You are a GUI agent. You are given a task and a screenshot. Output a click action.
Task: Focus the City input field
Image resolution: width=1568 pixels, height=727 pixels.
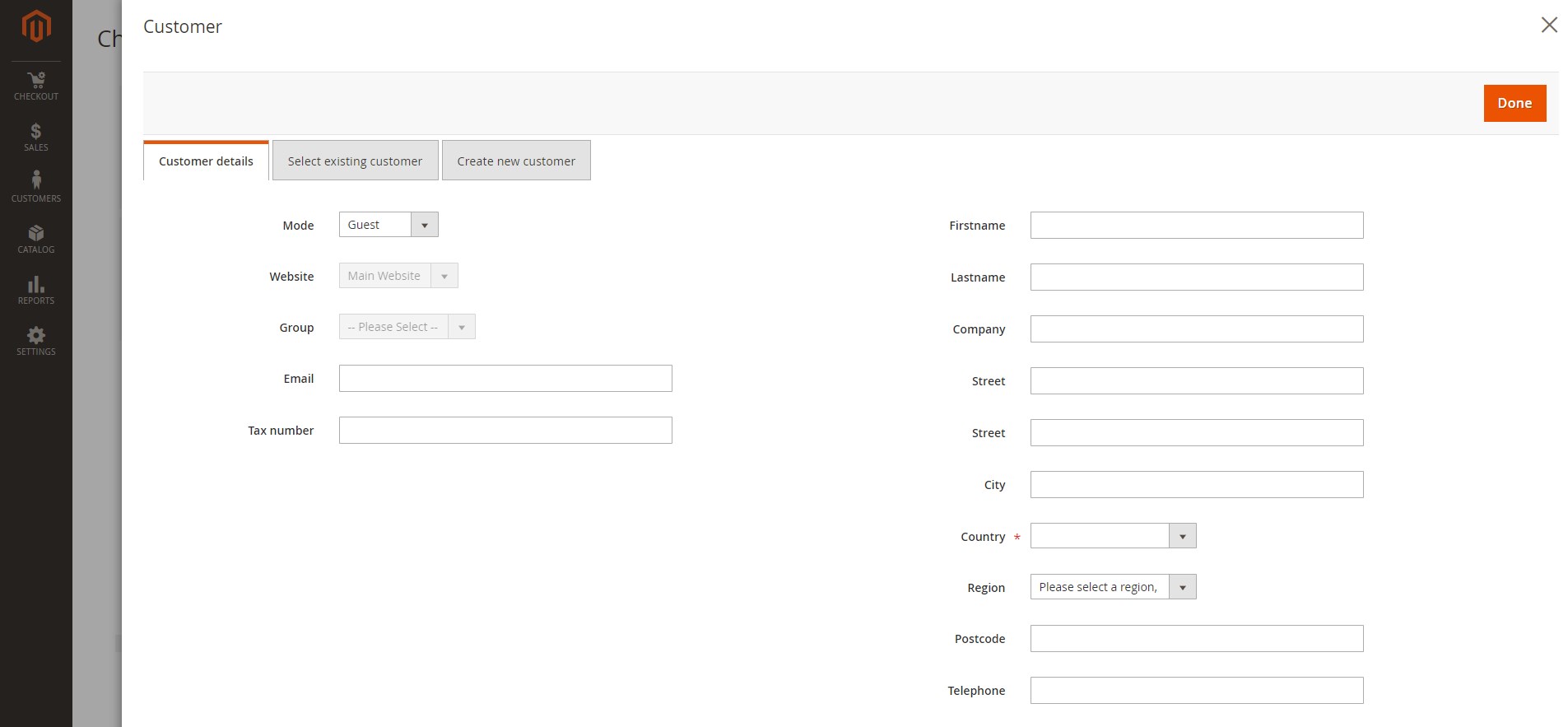(1197, 485)
